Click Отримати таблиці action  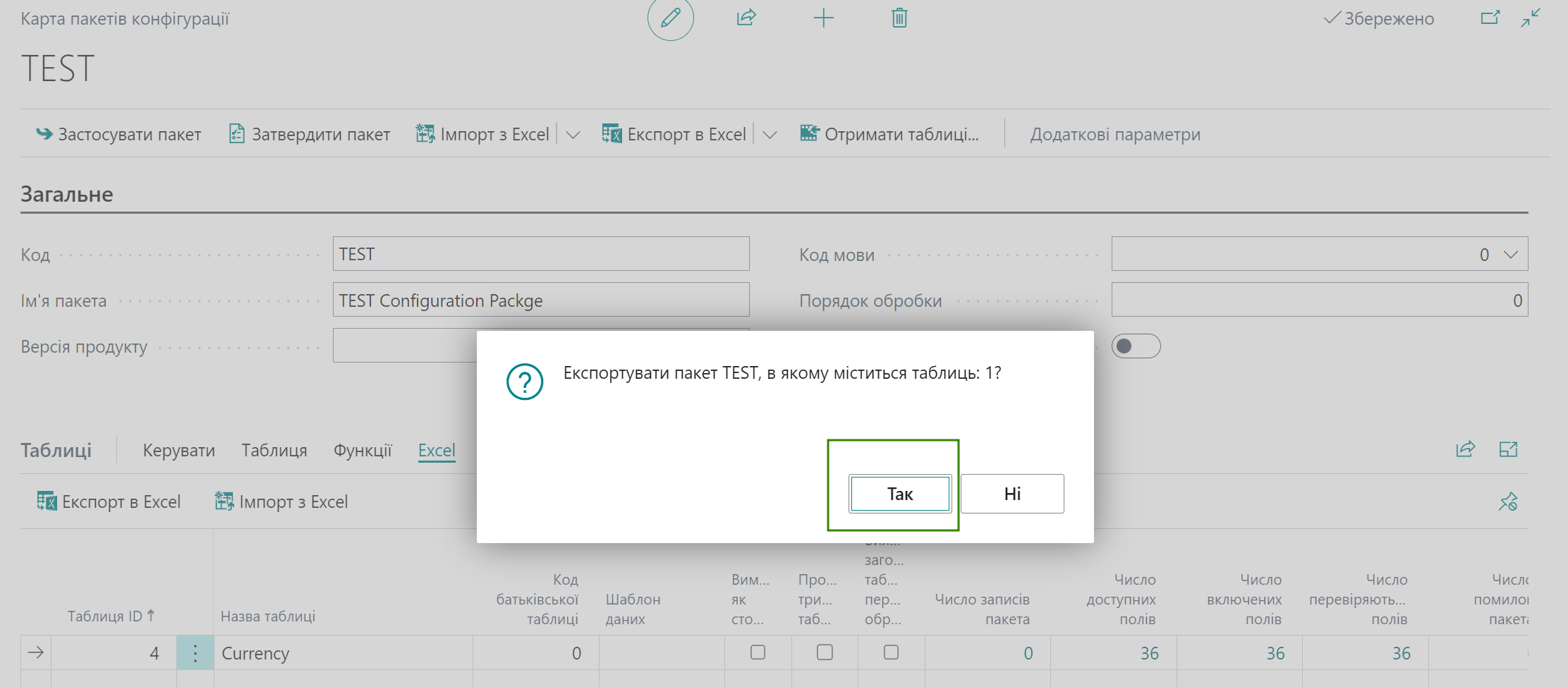coord(889,134)
